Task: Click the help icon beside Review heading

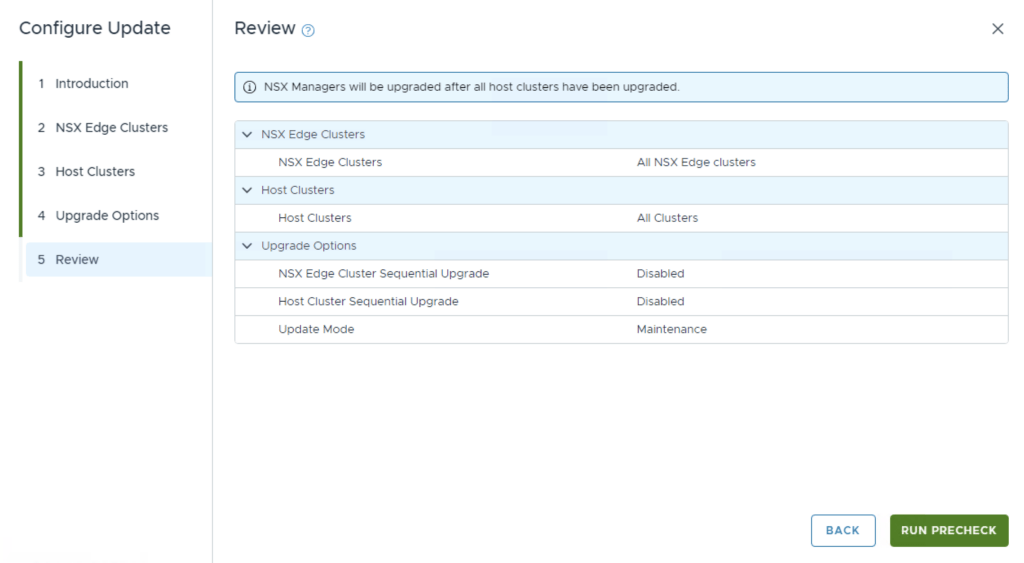Action: [308, 30]
